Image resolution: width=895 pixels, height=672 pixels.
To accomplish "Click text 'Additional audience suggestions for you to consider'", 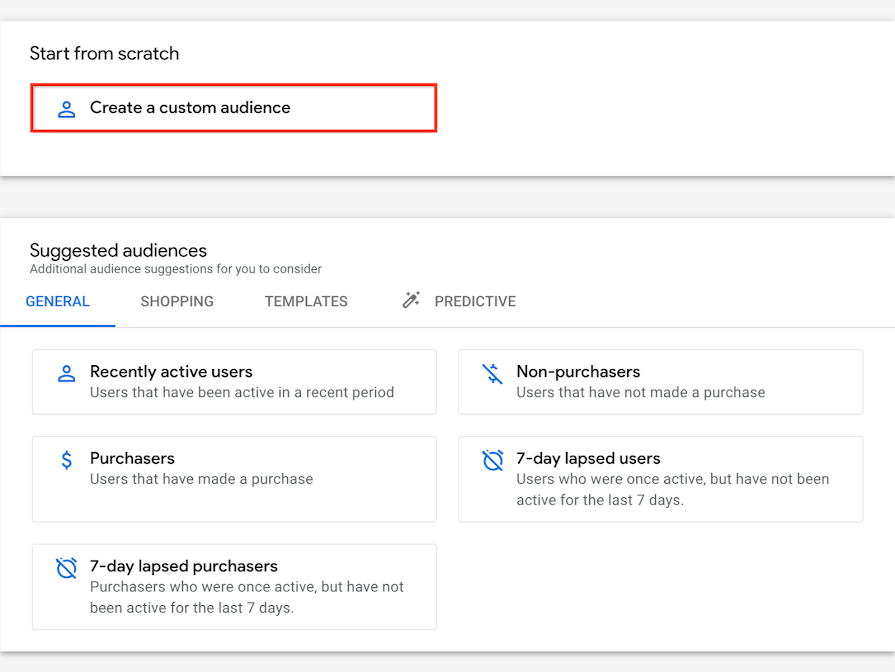I will click(x=176, y=269).
